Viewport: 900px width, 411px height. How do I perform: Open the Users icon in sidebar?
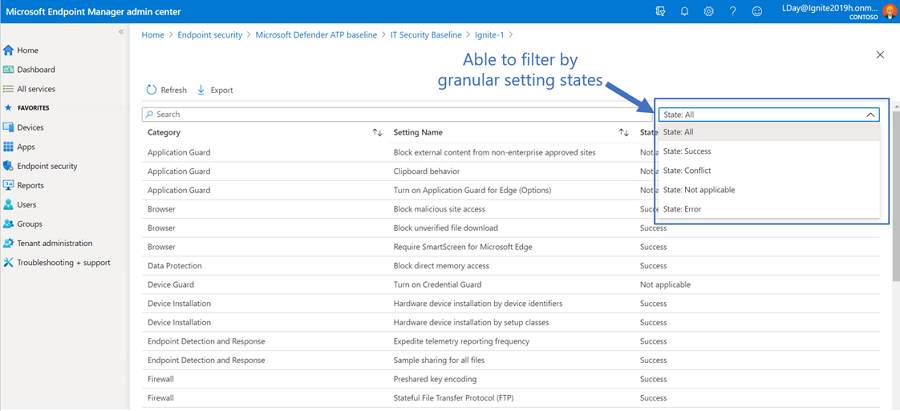tap(9, 204)
